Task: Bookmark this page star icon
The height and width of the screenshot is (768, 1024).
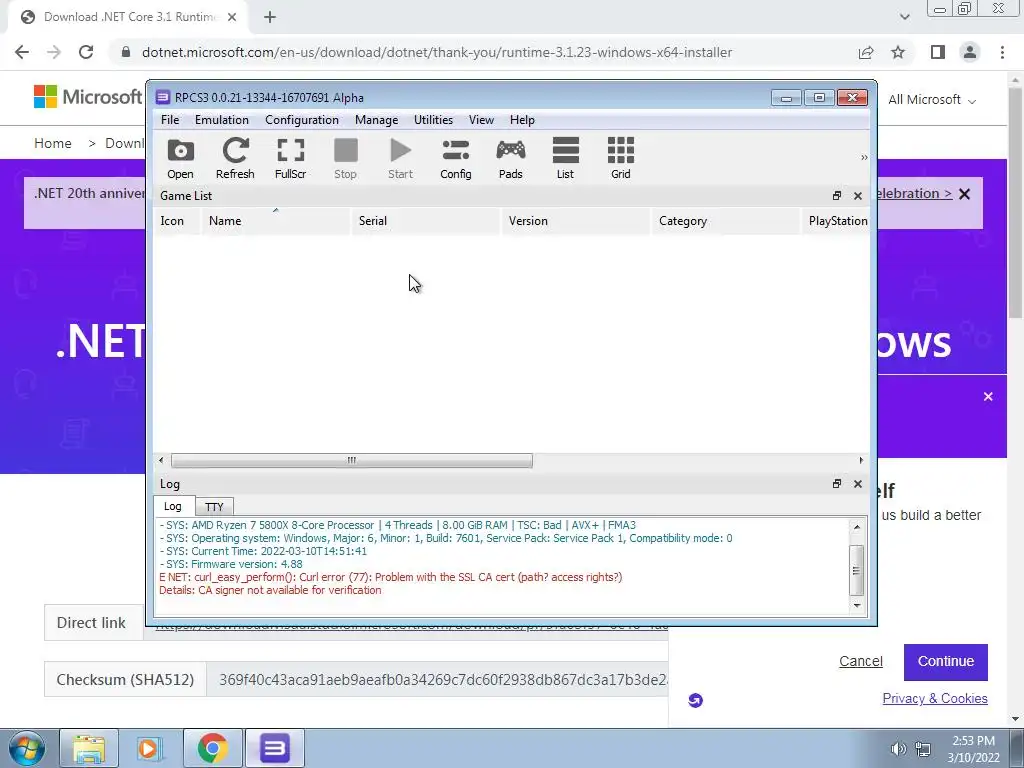Action: 898,52
